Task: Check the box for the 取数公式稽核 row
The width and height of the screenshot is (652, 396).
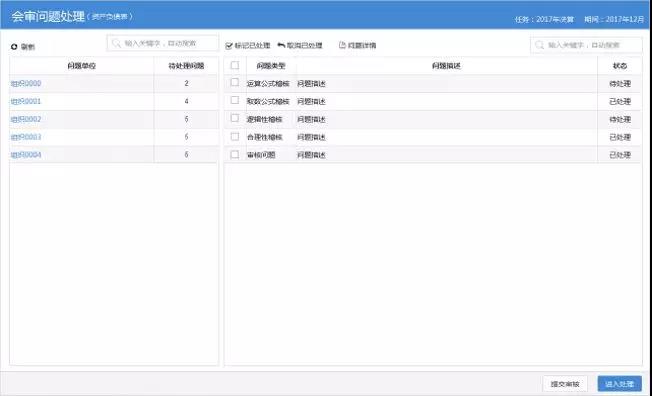Action: tap(235, 100)
